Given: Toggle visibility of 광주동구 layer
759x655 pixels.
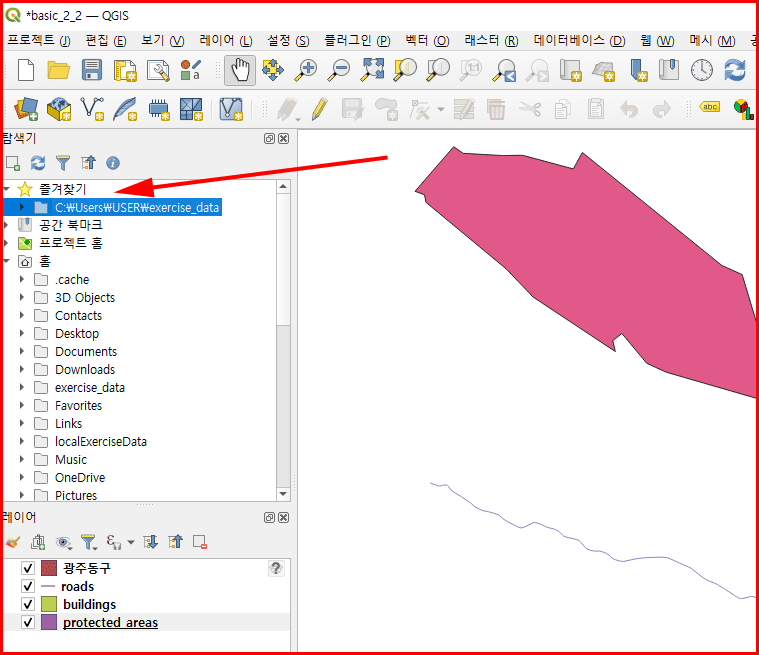Looking at the screenshot, I should [28, 568].
